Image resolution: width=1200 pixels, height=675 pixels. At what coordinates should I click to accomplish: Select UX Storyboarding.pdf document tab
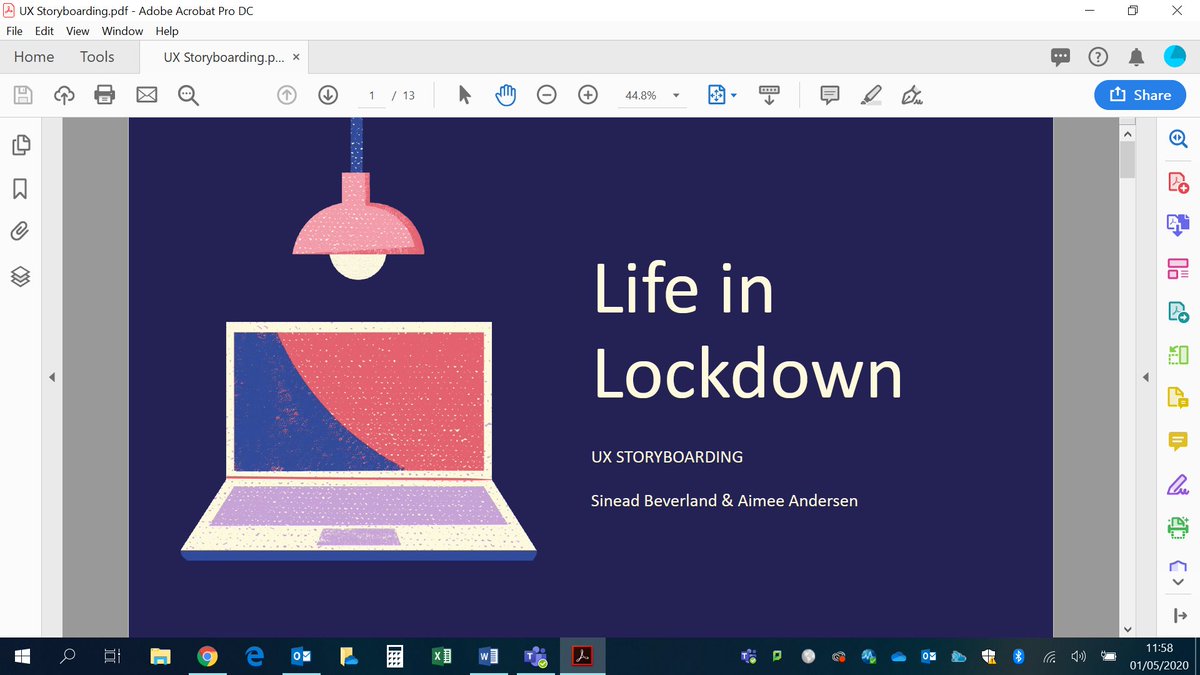[x=224, y=57]
